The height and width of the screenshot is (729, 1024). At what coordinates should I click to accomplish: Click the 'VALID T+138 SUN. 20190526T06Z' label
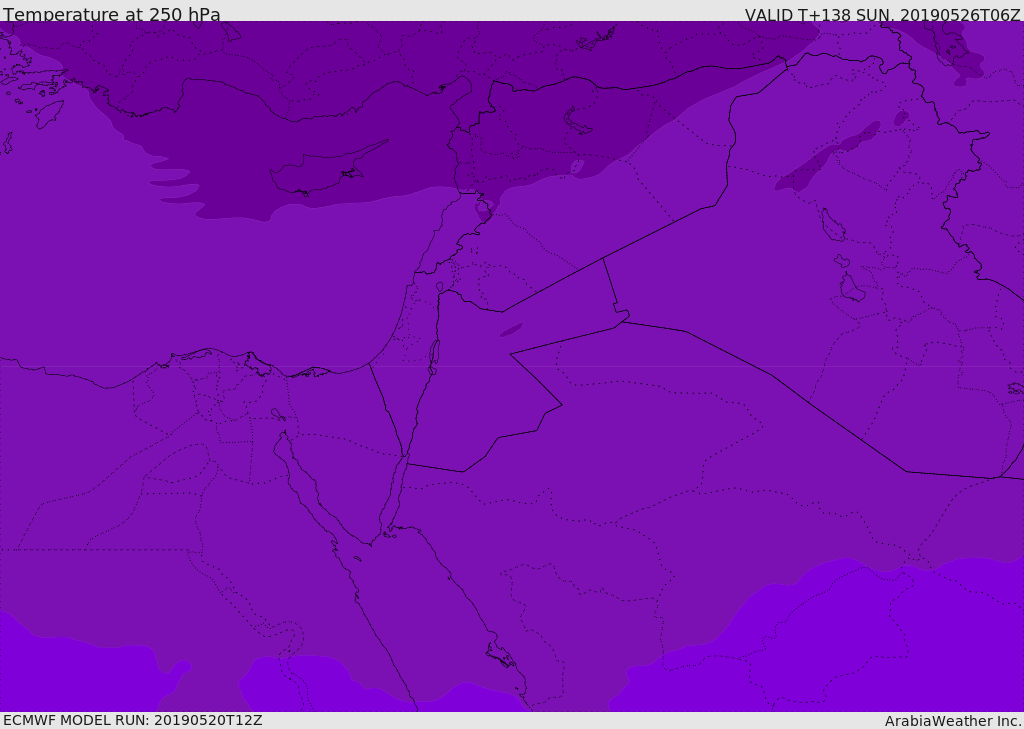click(882, 15)
